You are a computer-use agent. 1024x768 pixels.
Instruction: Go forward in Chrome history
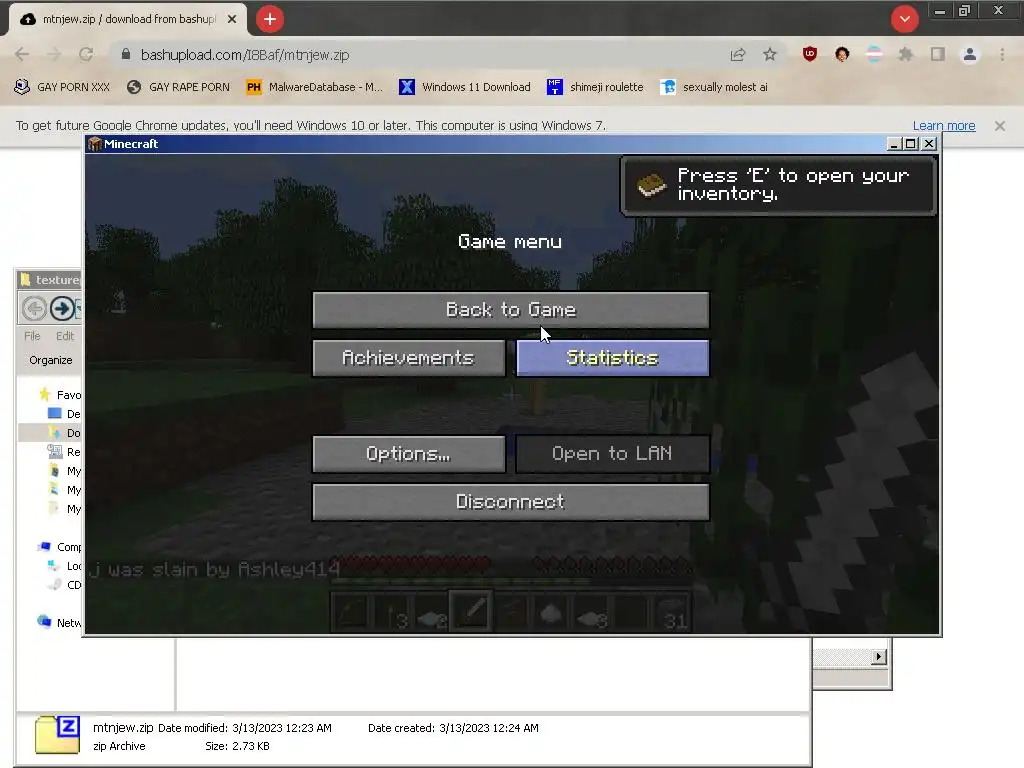click(x=54, y=54)
